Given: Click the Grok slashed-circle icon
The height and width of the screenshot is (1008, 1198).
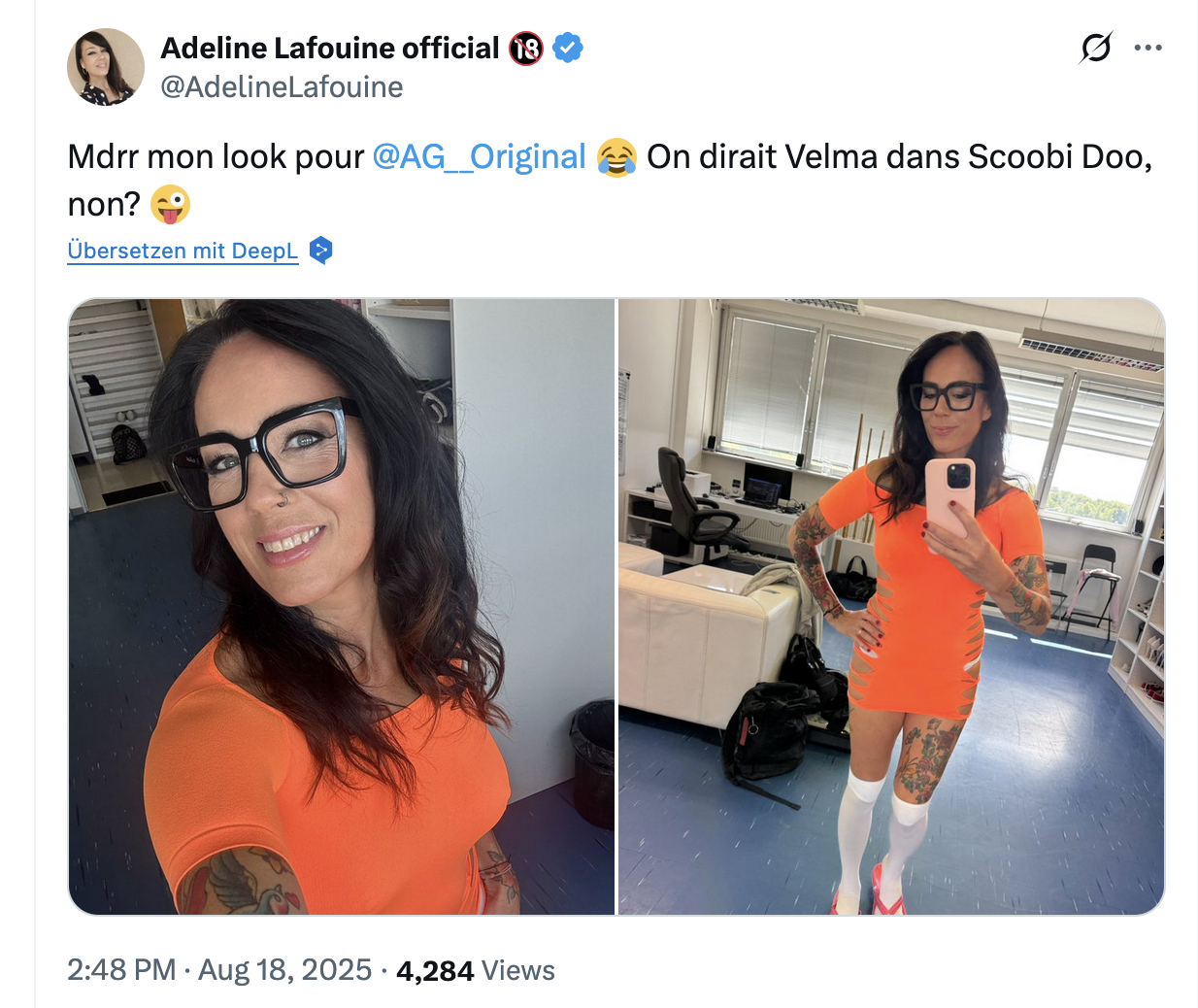Looking at the screenshot, I should point(1096,47).
